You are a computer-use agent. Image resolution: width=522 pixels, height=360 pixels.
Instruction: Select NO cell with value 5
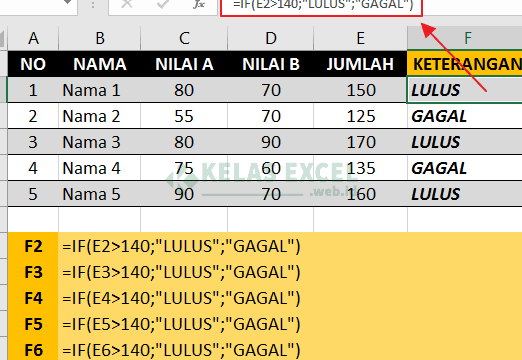click(33, 194)
